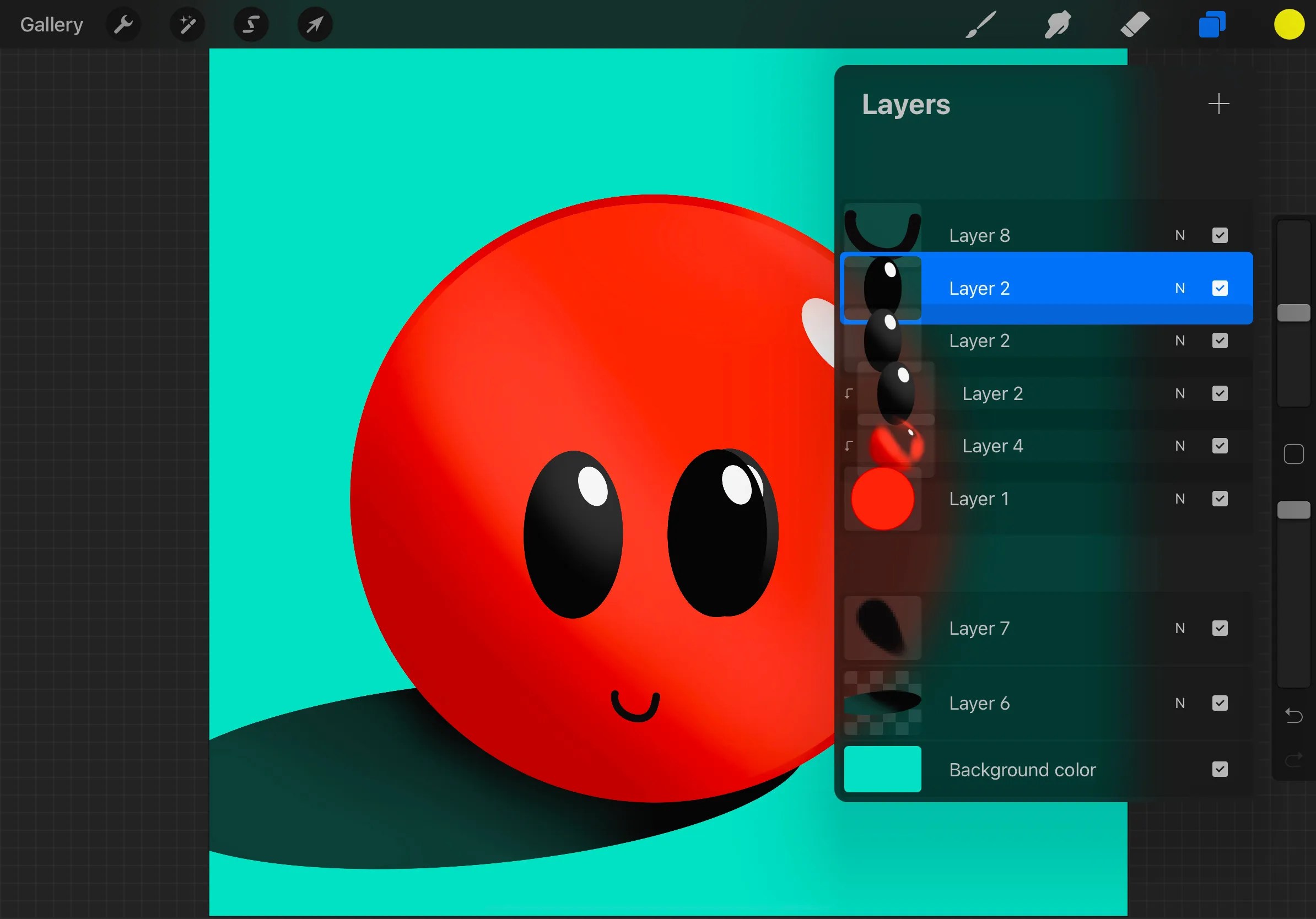Select the Smudge tool

[1056, 24]
